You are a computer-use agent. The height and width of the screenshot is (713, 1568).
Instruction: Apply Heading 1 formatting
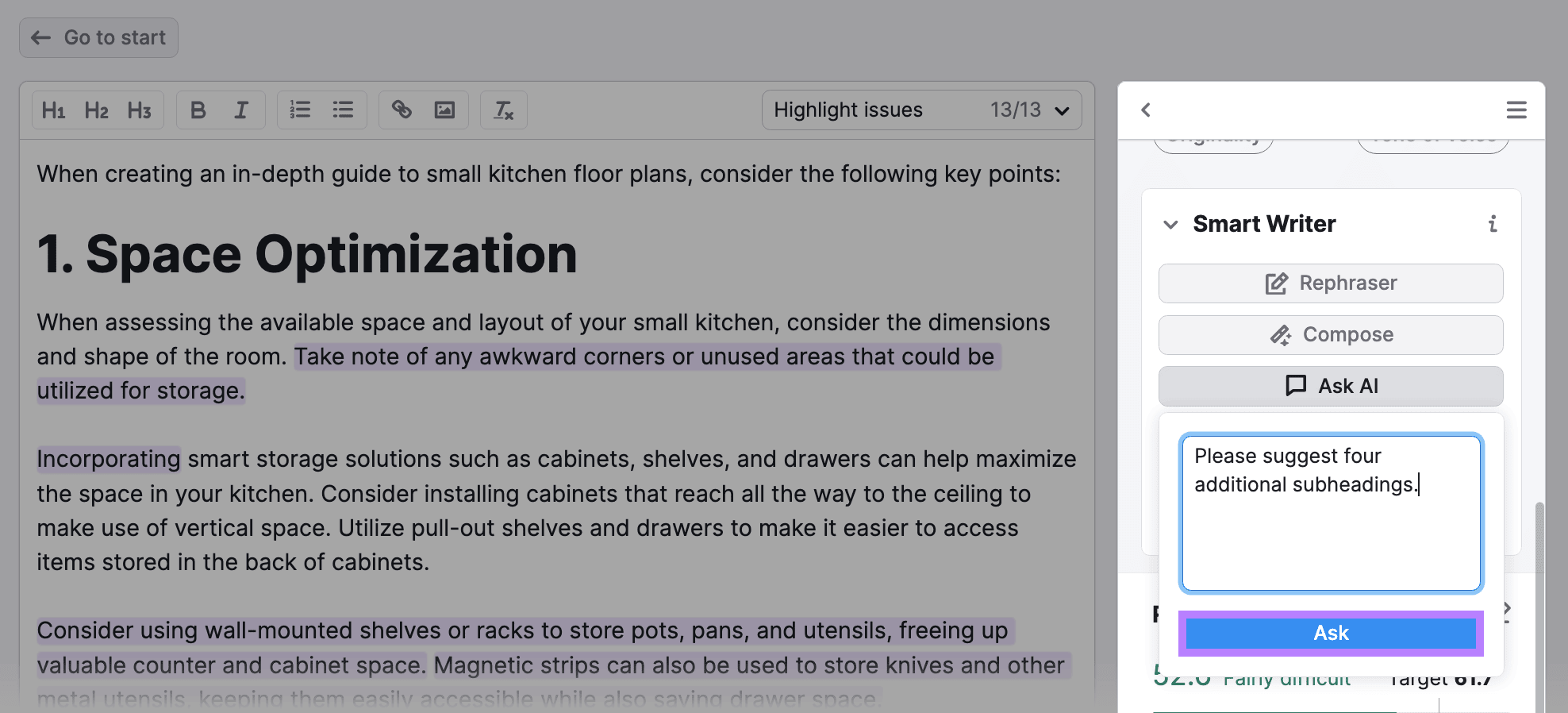pos(53,110)
